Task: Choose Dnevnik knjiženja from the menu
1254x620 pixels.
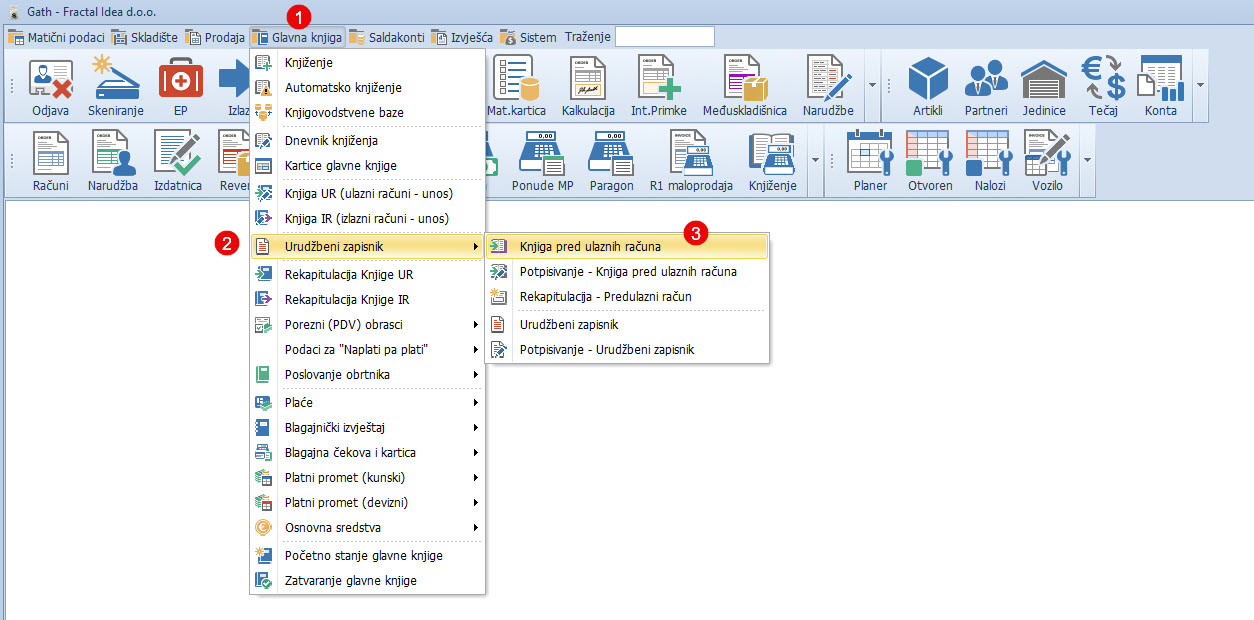Action: (x=331, y=141)
